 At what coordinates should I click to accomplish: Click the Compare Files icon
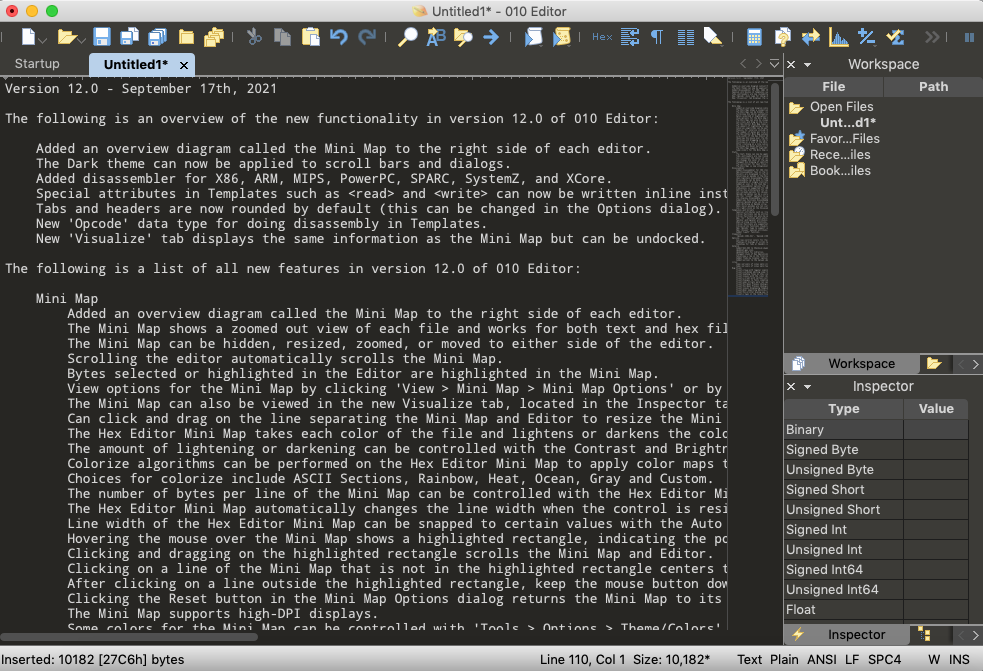pyautogui.click(x=782, y=37)
